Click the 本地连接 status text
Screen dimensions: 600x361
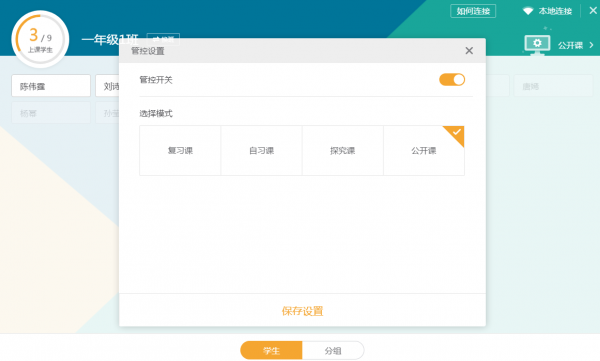click(x=555, y=11)
